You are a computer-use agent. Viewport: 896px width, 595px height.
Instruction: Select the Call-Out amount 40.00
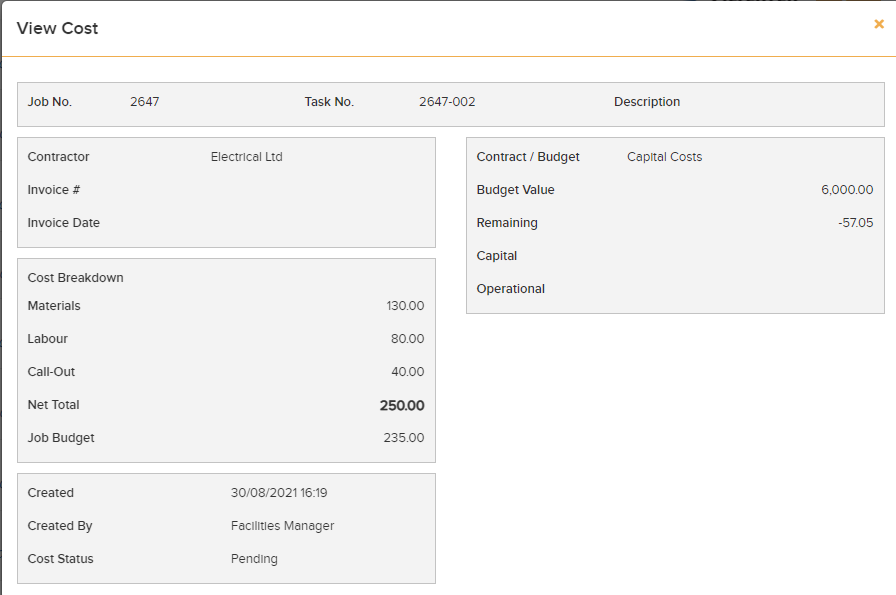tap(410, 371)
